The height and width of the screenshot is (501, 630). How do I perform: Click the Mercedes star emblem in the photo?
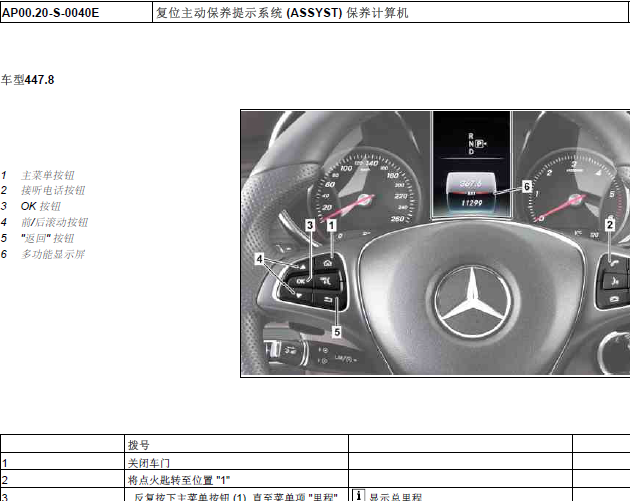[473, 301]
